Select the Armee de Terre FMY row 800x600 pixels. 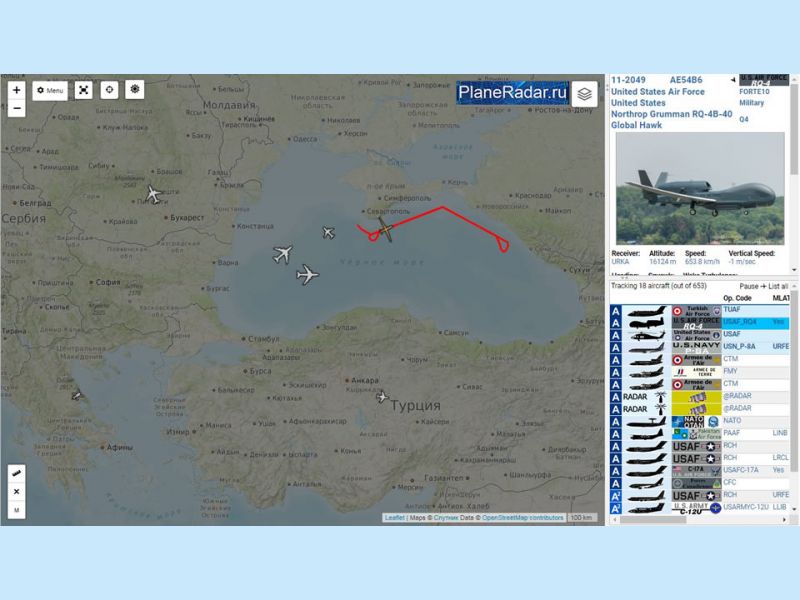click(699, 372)
